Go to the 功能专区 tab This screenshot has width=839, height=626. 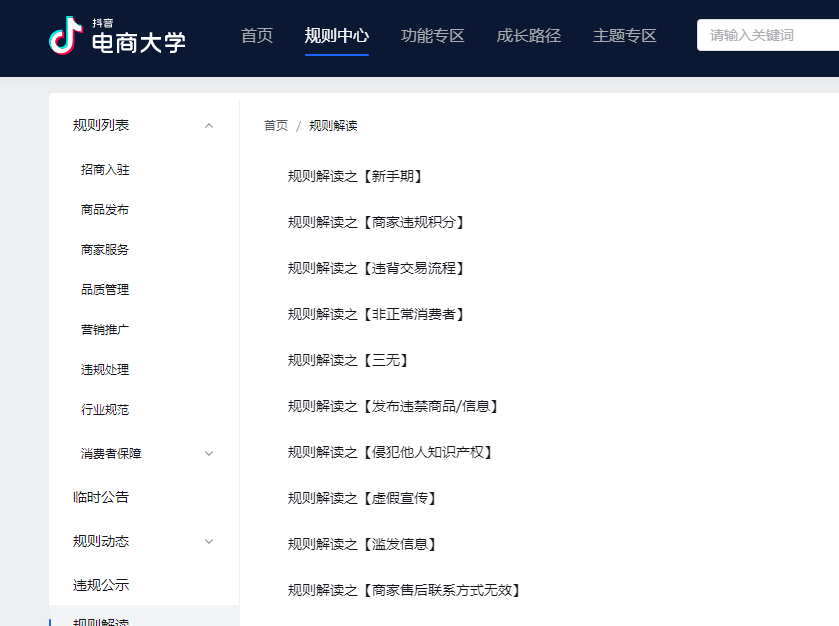(x=432, y=36)
